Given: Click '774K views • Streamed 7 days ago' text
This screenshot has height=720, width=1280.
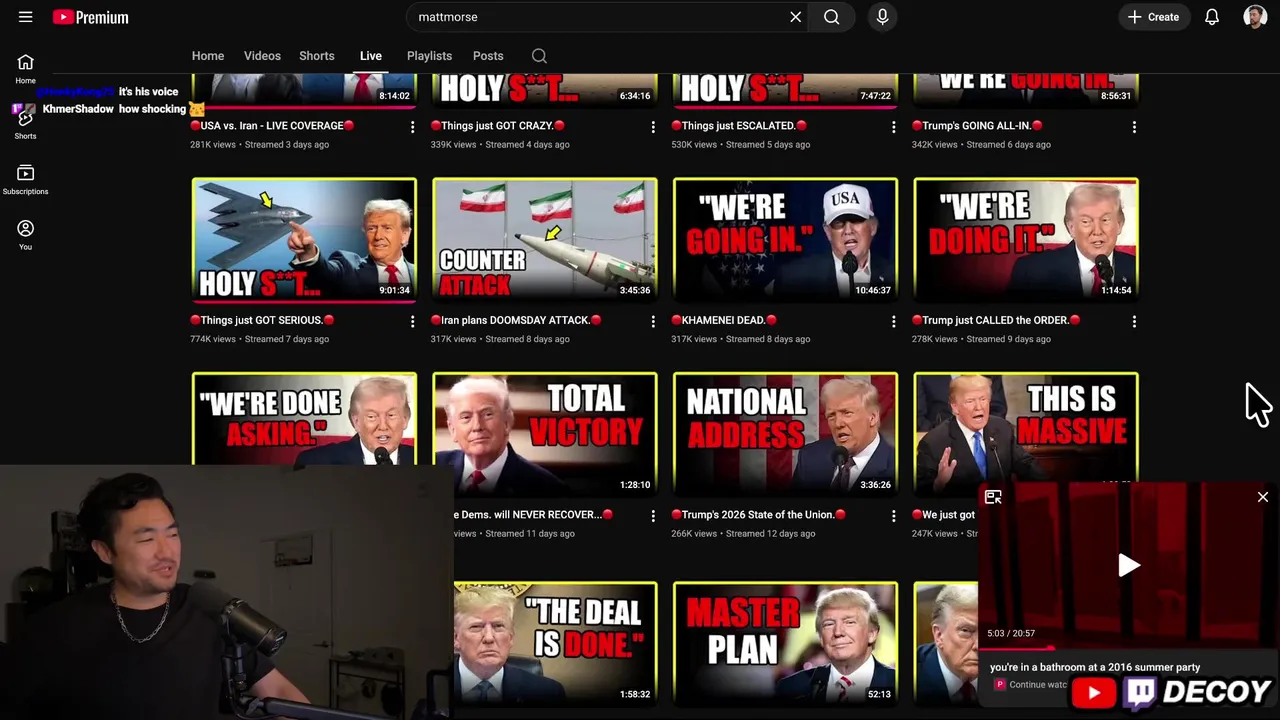Looking at the screenshot, I should coord(259,339).
